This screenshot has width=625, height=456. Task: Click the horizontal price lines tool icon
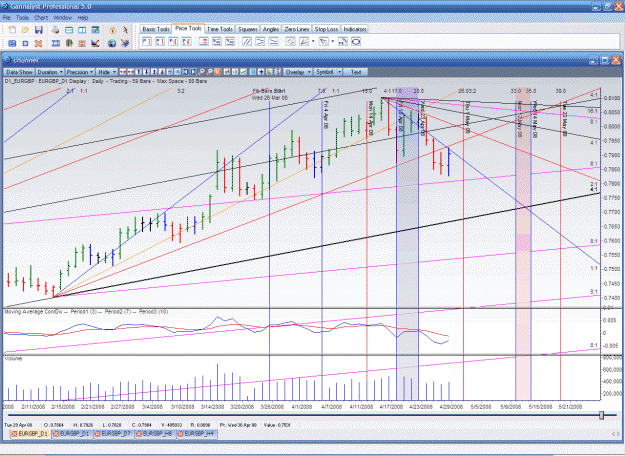[204, 41]
